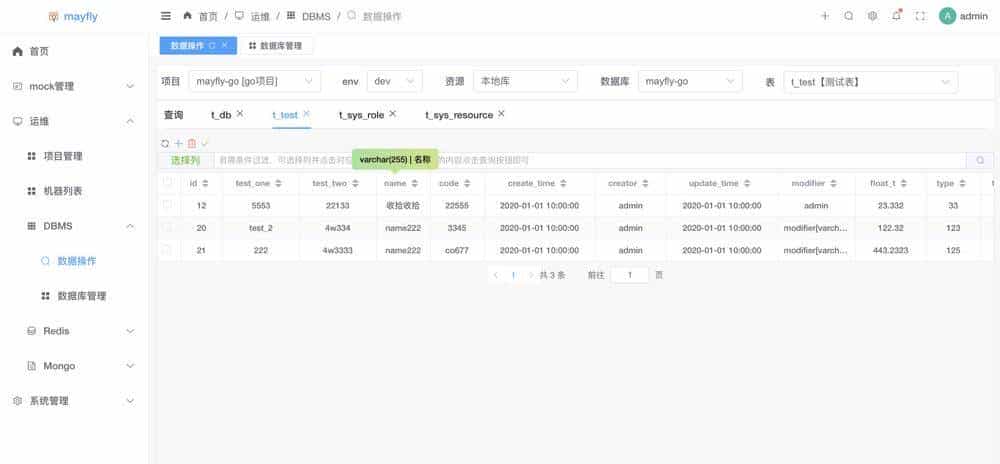1000x464 pixels.
Task: Go to page 1 in pagination
Action: point(513,275)
